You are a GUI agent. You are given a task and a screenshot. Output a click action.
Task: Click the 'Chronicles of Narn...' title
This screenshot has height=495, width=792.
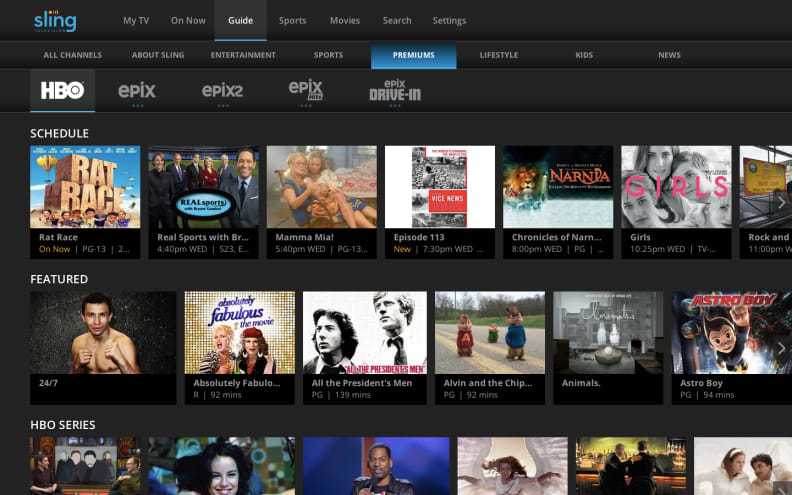557,237
